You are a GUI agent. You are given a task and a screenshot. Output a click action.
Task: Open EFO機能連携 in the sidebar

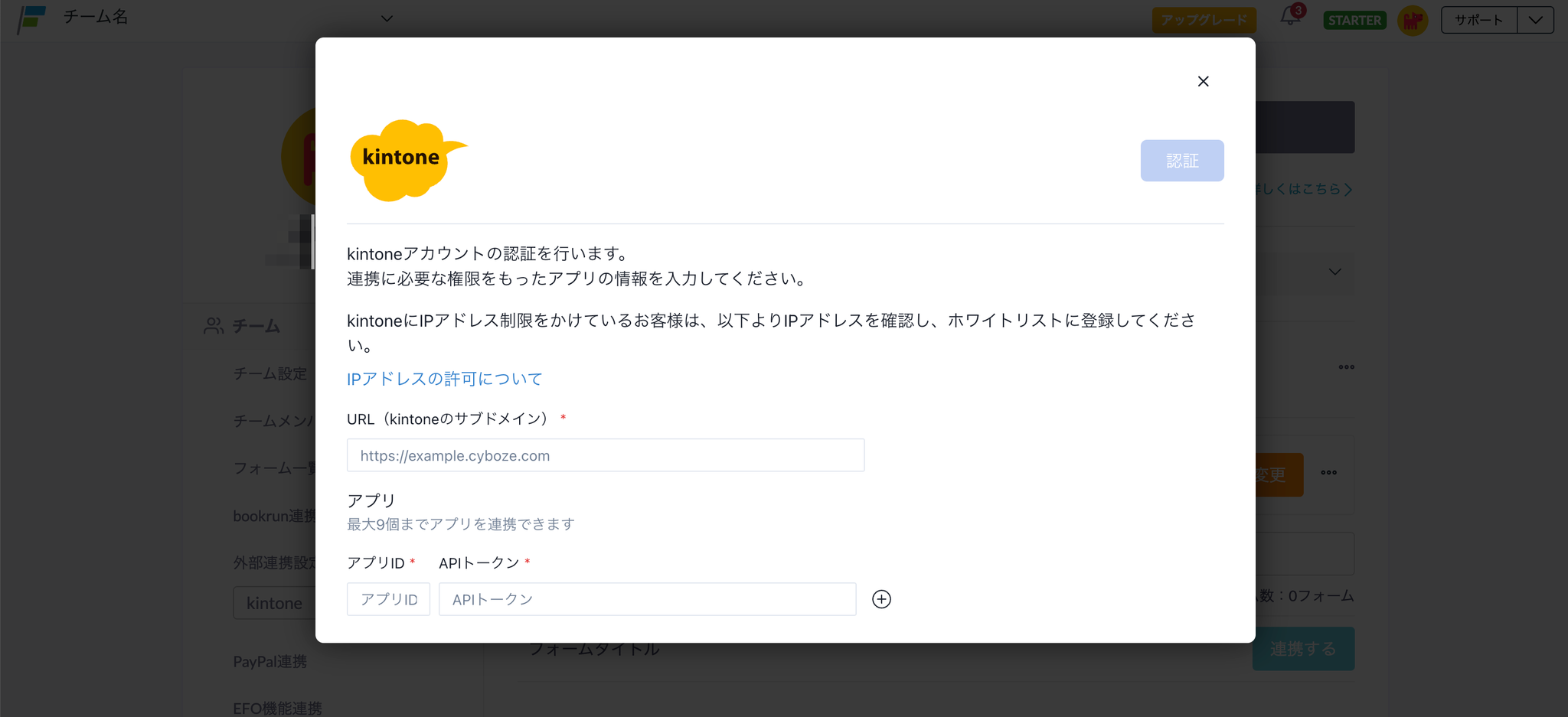277,708
